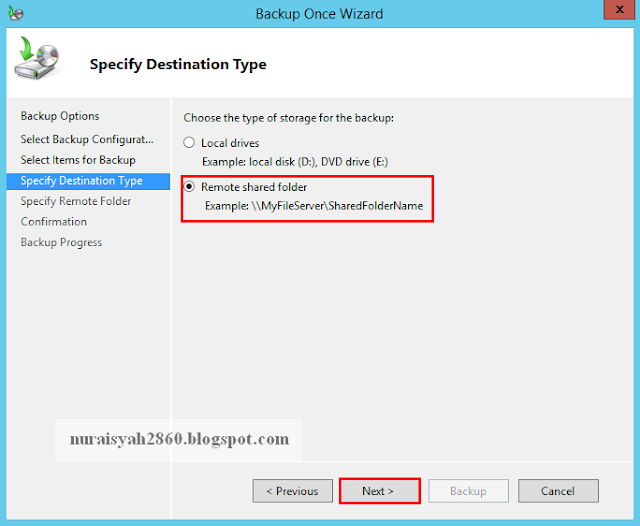Click the Remote shared folder label text
The image size is (640, 526).
254,187
